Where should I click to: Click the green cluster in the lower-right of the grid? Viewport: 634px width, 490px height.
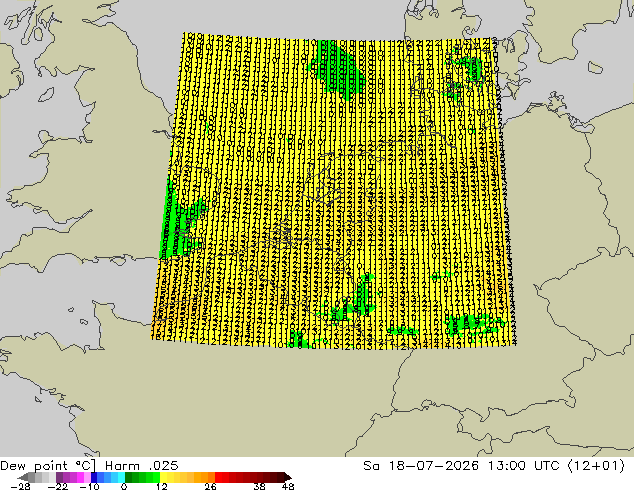(x=473, y=325)
